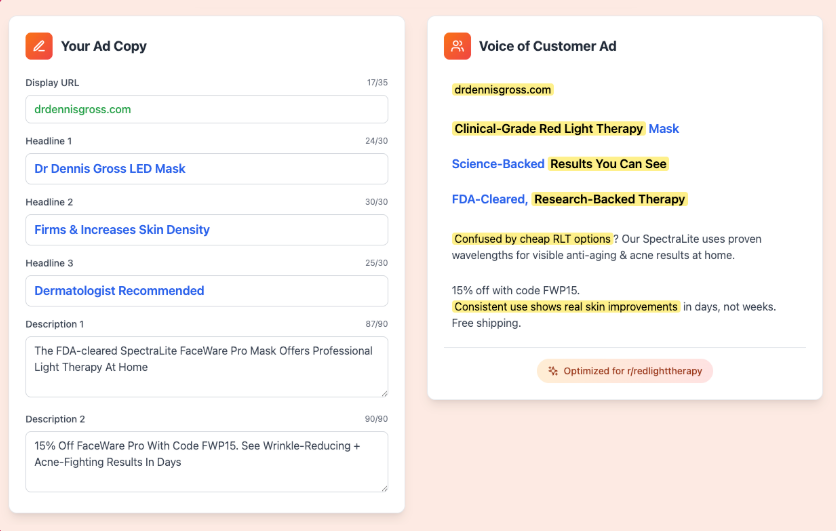Click the Headline 3 label
Image resolution: width=836 pixels, height=531 pixels.
(49, 263)
